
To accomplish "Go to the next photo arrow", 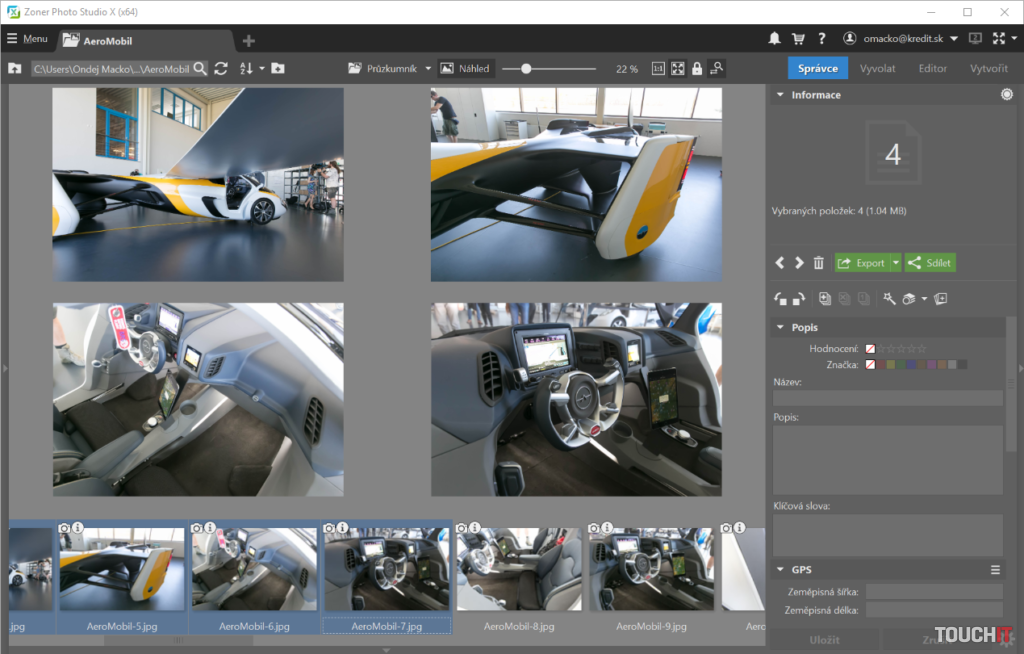I will pyautogui.click(x=799, y=263).
